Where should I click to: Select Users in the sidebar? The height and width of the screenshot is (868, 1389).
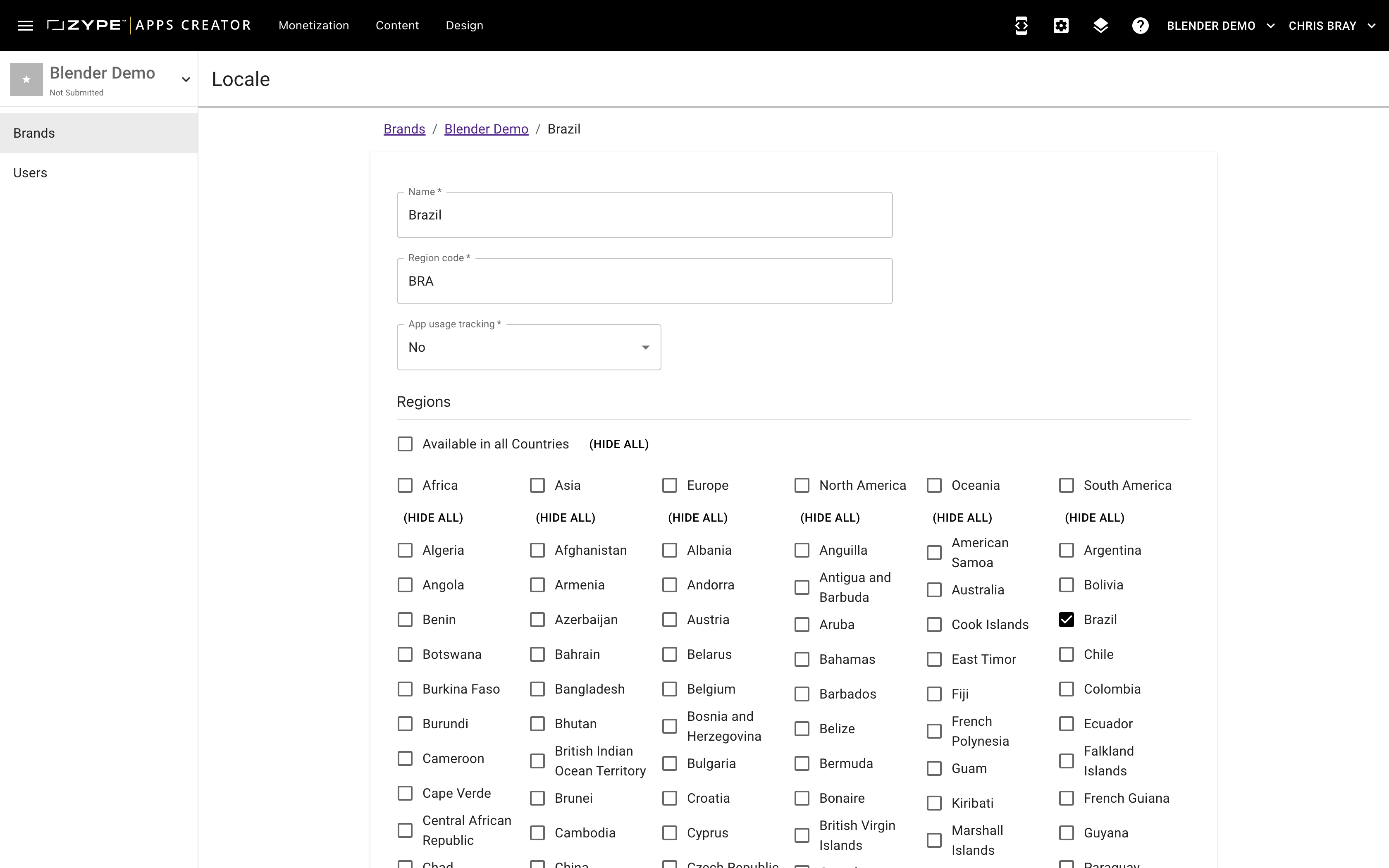(x=99, y=173)
